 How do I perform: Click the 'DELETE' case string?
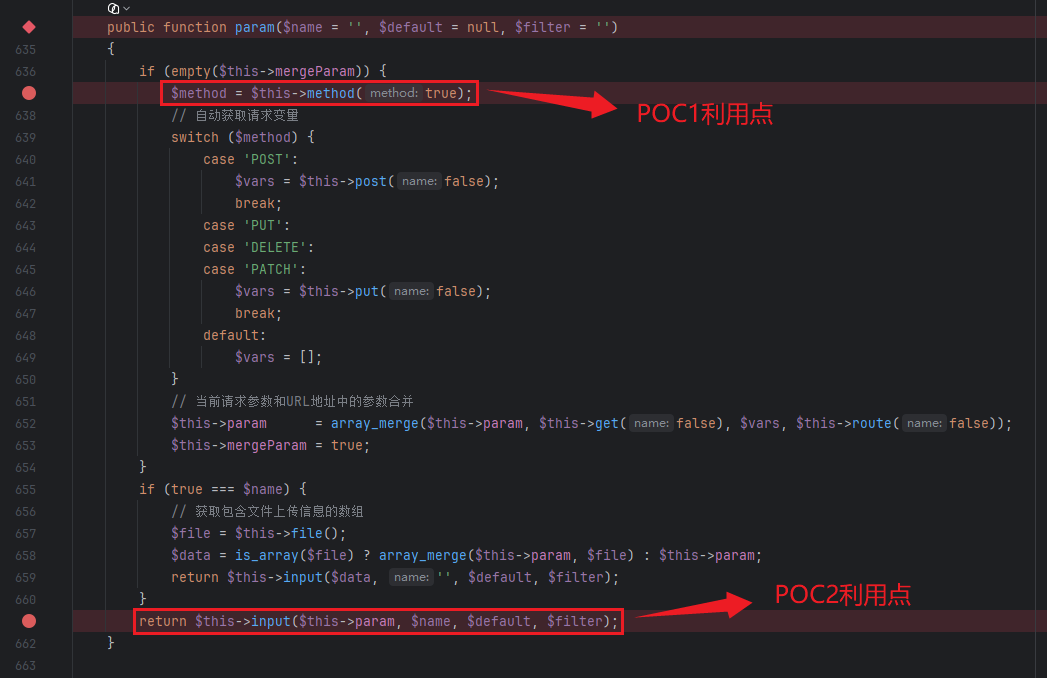click(x=275, y=248)
